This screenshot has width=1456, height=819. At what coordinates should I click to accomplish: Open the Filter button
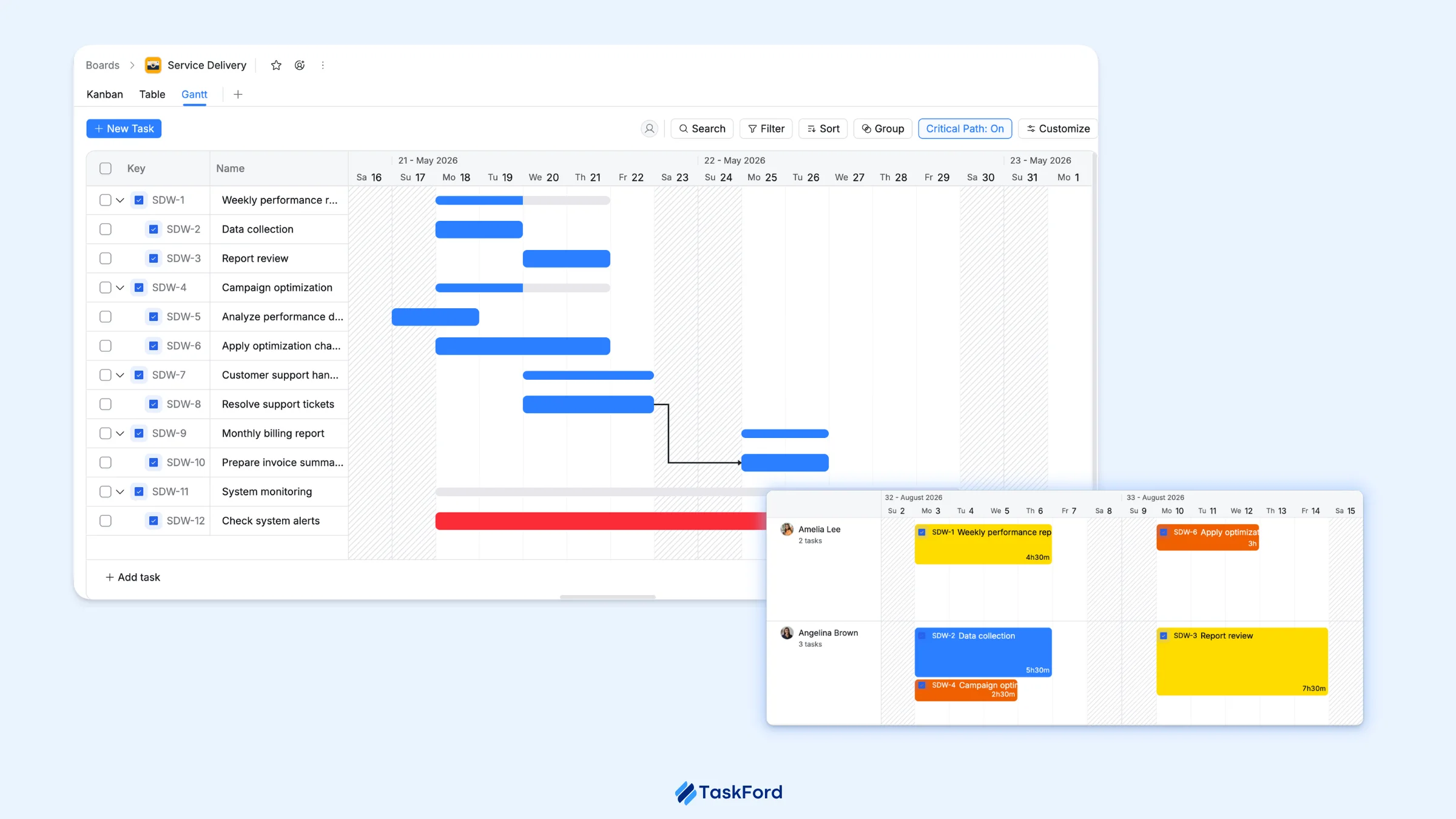coord(766,129)
